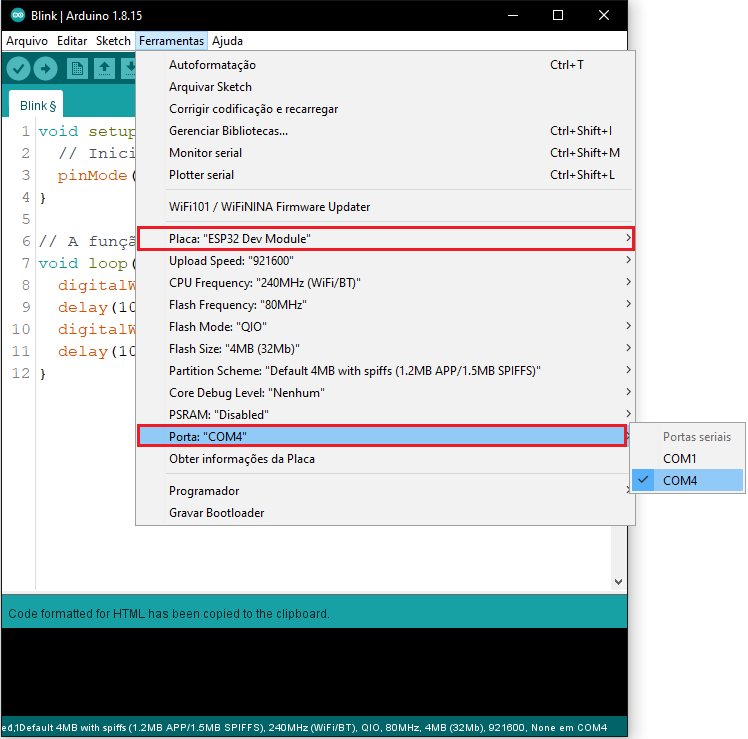Expand the CPU Frequency submenu
This screenshot has height=739, width=748.
385,282
